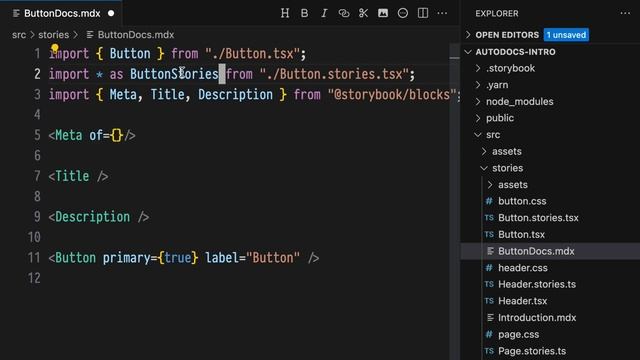Image resolution: width=640 pixels, height=360 pixels.
Task: Open Introduction.mdx file
Action: (x=537, y=318)
